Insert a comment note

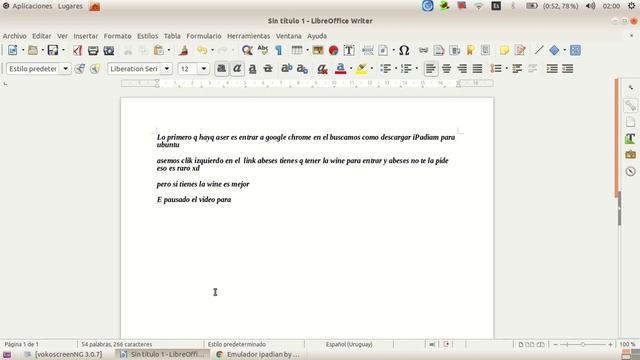tap(504, 50)
